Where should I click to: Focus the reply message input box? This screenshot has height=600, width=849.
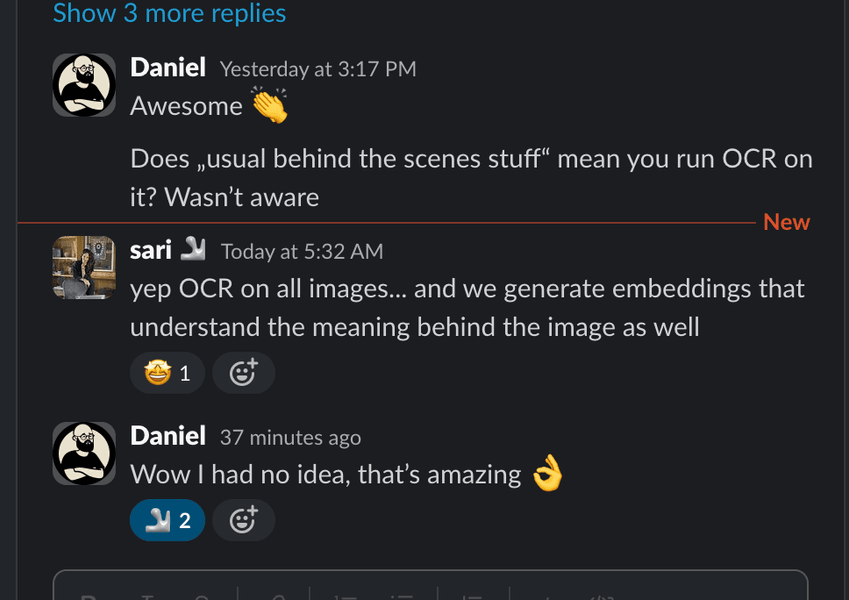(430, 587)
